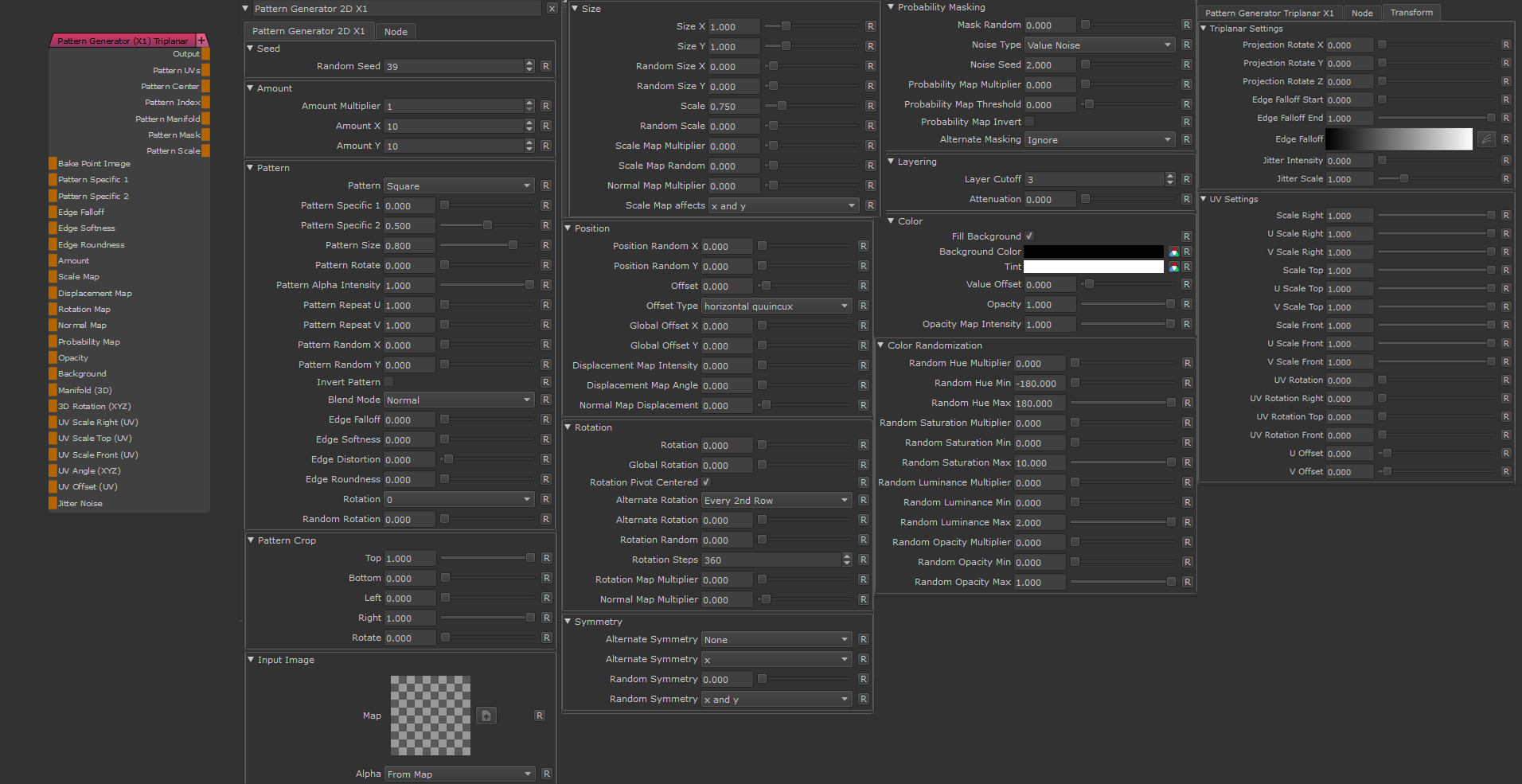Collapse the Color Randomization section
Viewport: 1522px width, 784px height.
coord(881,345)
